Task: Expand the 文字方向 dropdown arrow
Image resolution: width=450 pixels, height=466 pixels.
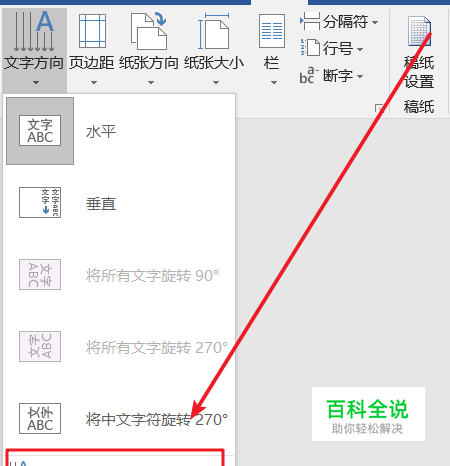Action: (x=36, y=82)
